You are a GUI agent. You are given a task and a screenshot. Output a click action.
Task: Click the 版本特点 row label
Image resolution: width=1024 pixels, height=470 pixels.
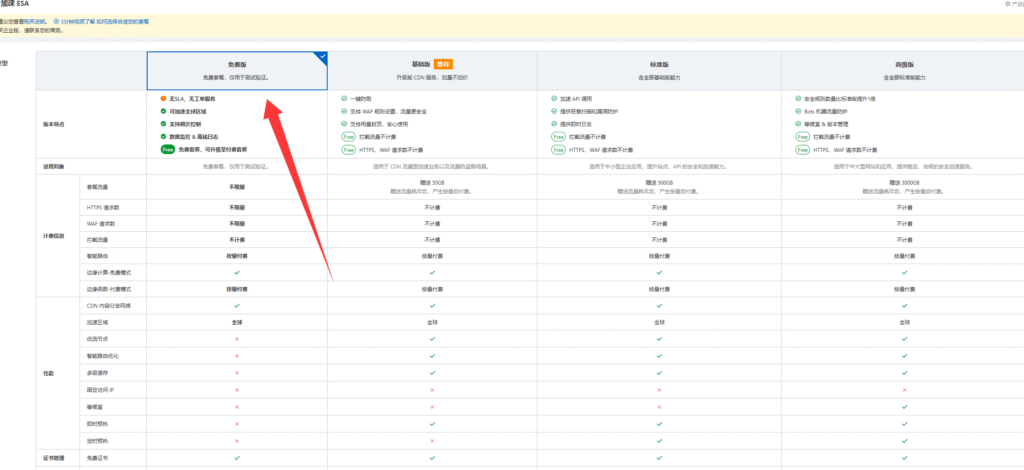pos(55,124)
